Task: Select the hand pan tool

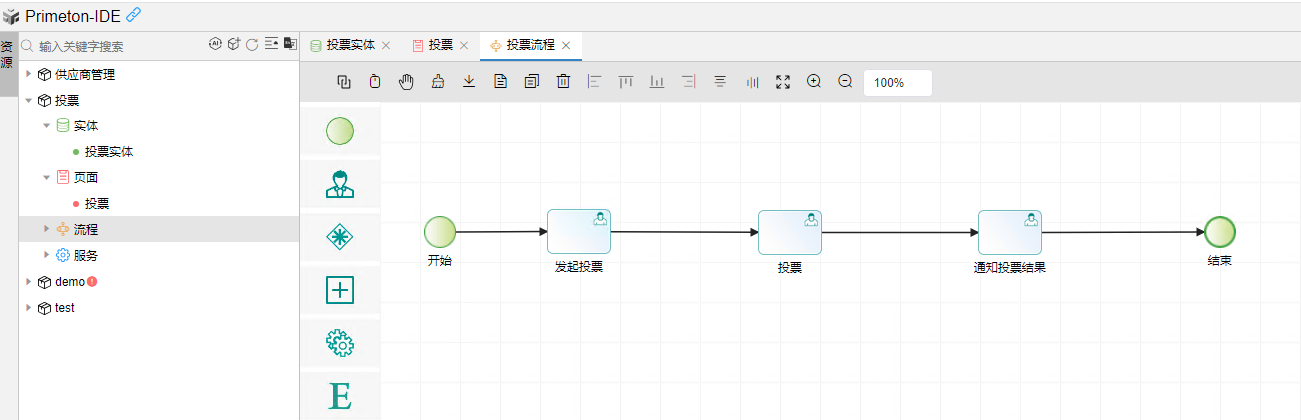Action: [406, 82]
